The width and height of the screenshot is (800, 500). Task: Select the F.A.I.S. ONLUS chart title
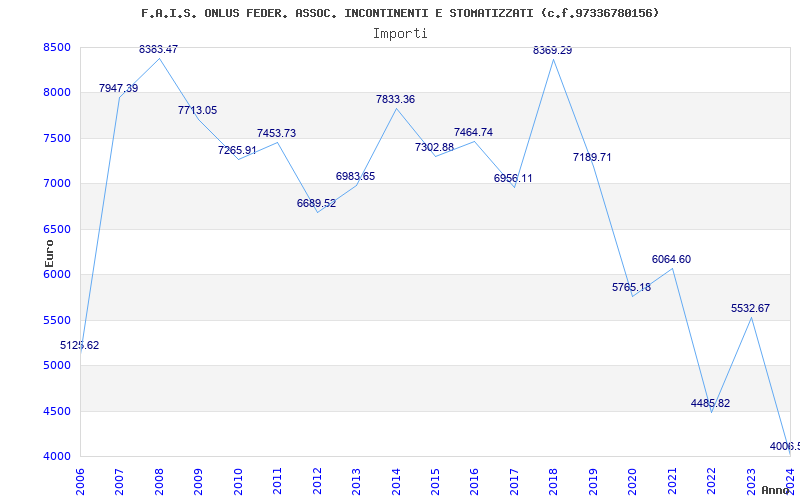click(400, 13)
